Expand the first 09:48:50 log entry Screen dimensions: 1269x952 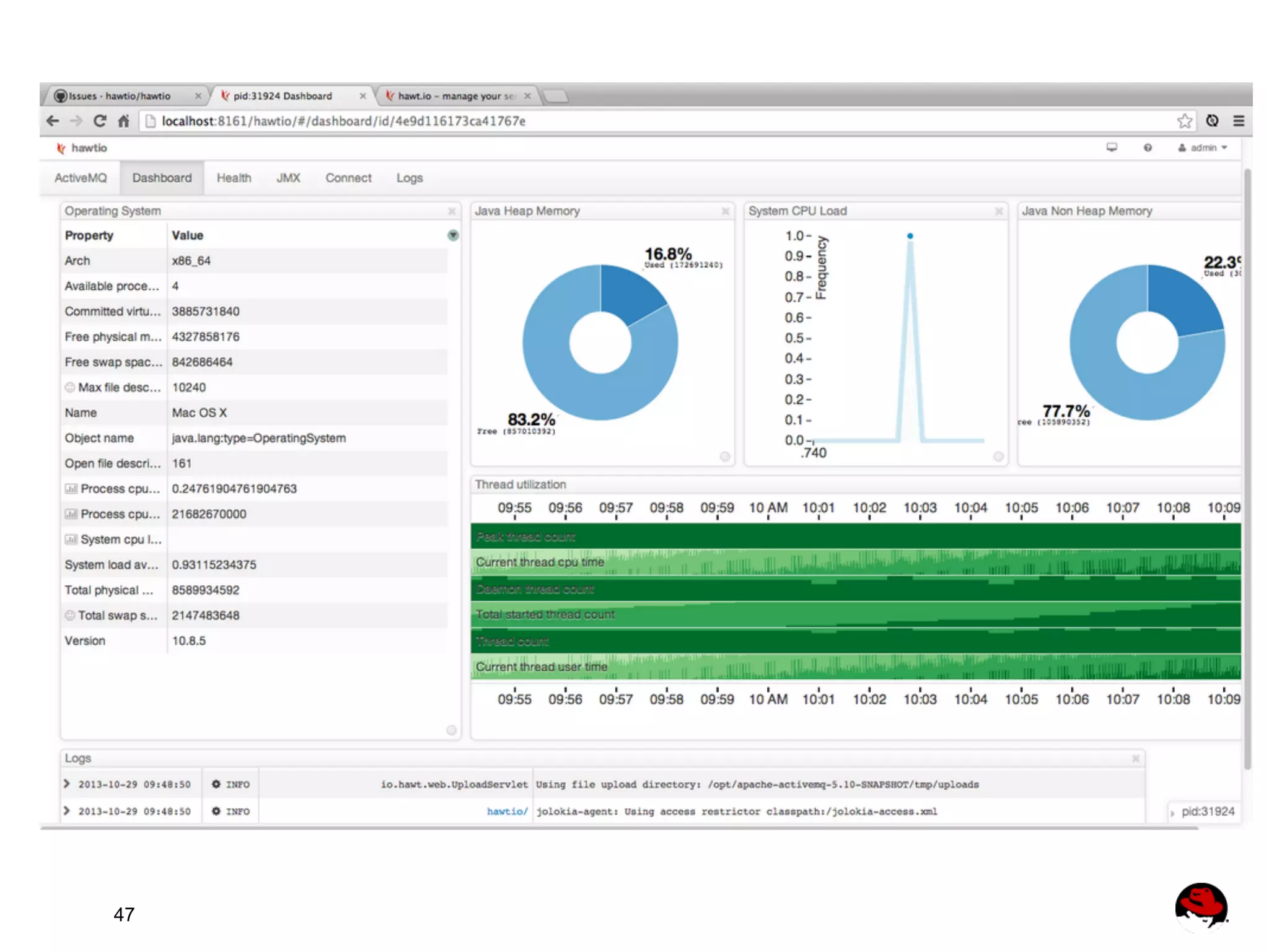pyautogui.click(x=67, y=784)
